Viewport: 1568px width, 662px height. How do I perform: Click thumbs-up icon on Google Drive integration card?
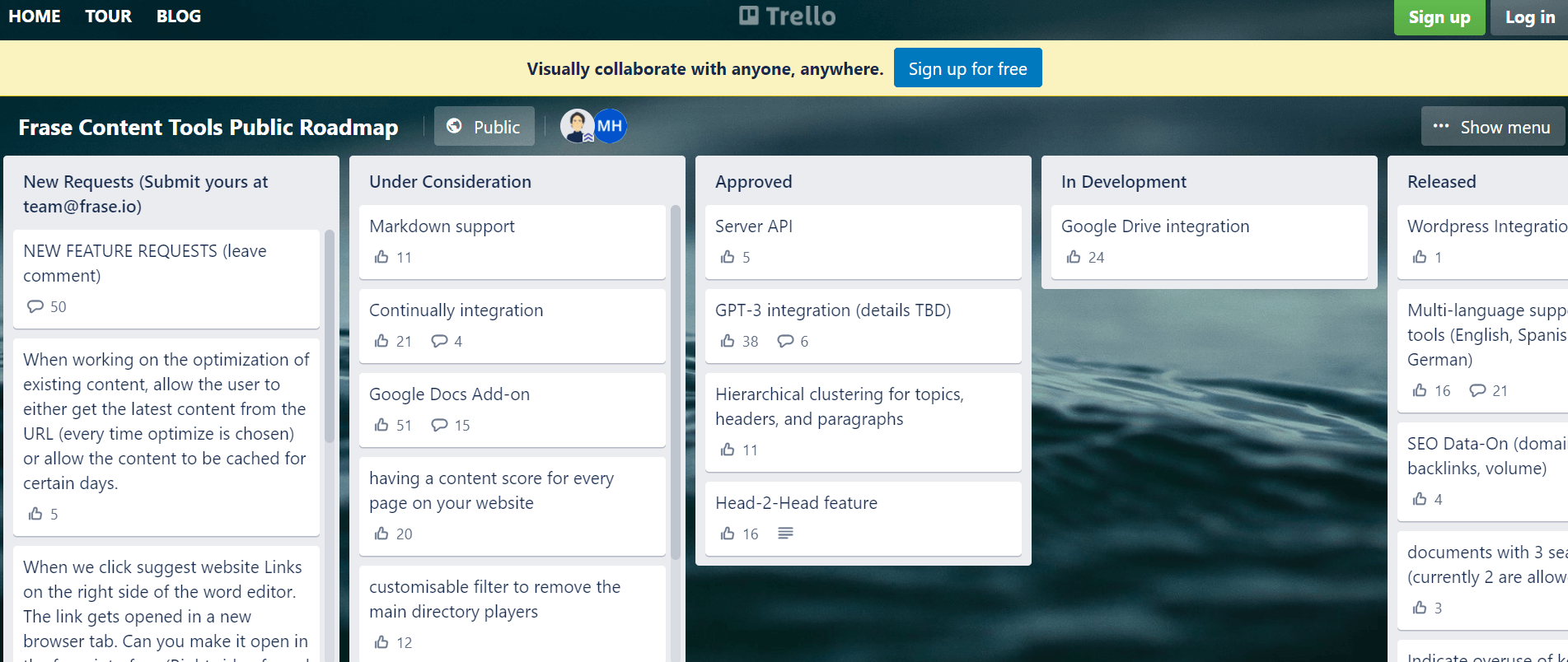point(1074,257)
